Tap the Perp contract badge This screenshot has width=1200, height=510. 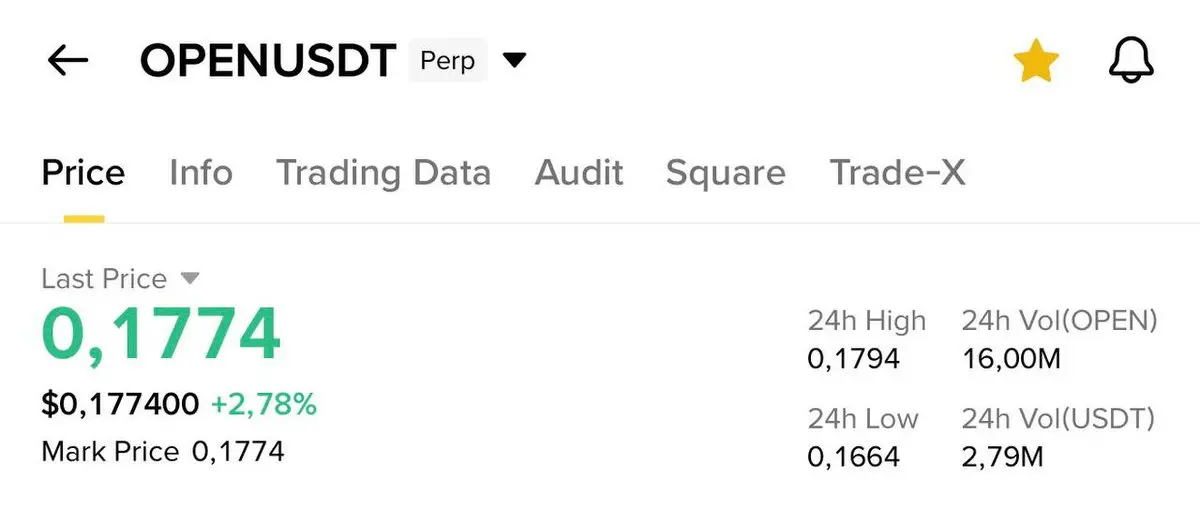pos(447,61)
